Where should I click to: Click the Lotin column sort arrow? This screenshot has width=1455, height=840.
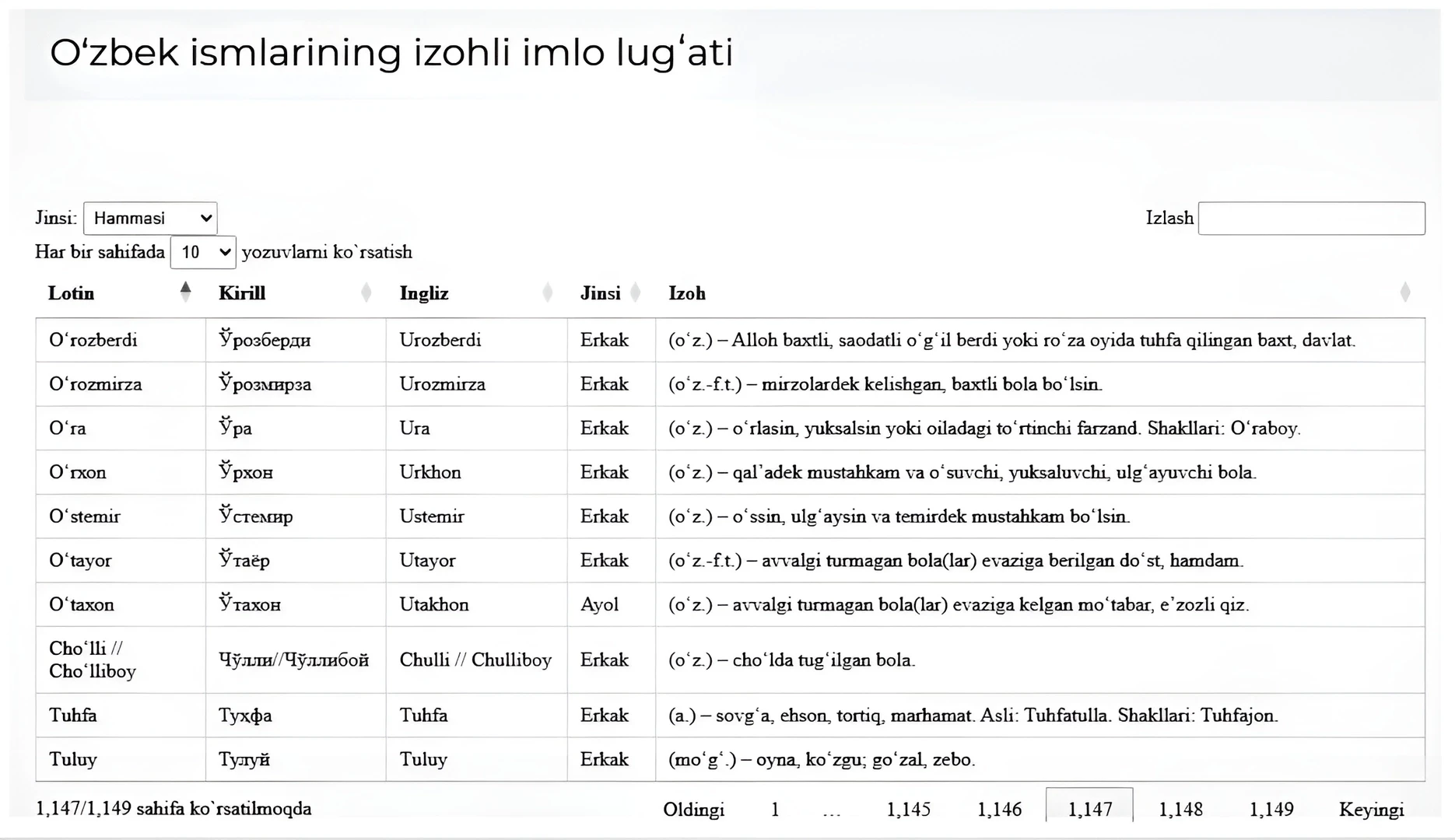click(186, 292)
